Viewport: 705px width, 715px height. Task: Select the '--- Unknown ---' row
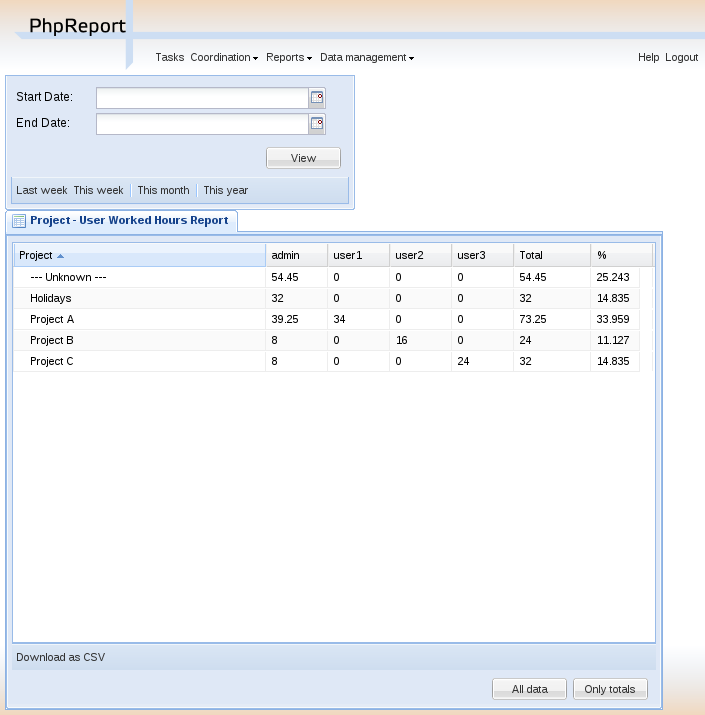(327, 277)
